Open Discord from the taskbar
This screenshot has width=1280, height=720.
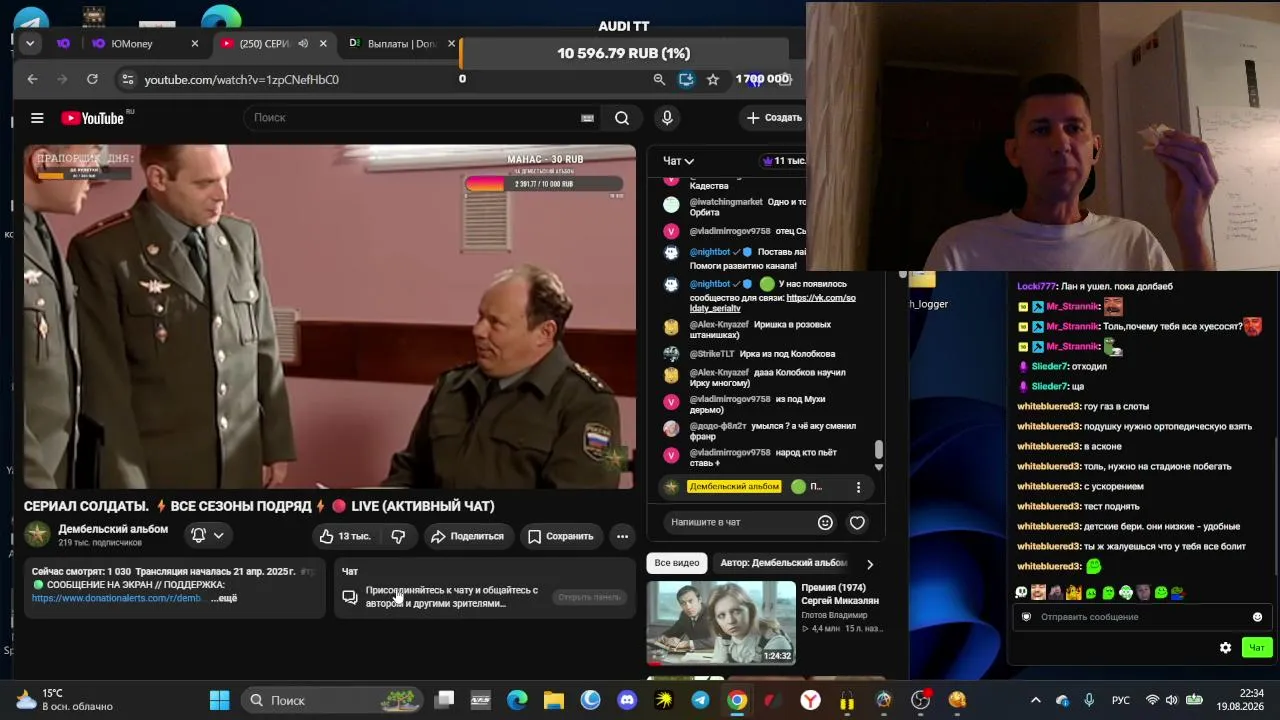click(x=627, y=700)
